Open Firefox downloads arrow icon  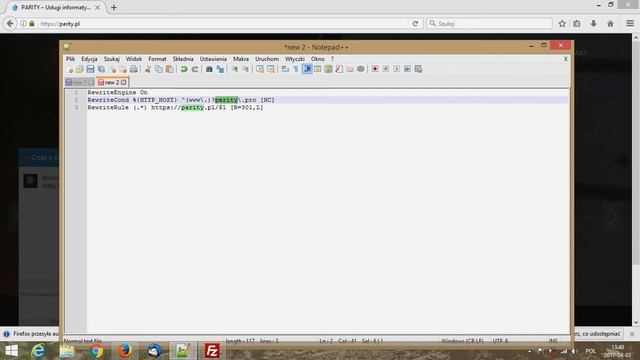coord(593,24)
